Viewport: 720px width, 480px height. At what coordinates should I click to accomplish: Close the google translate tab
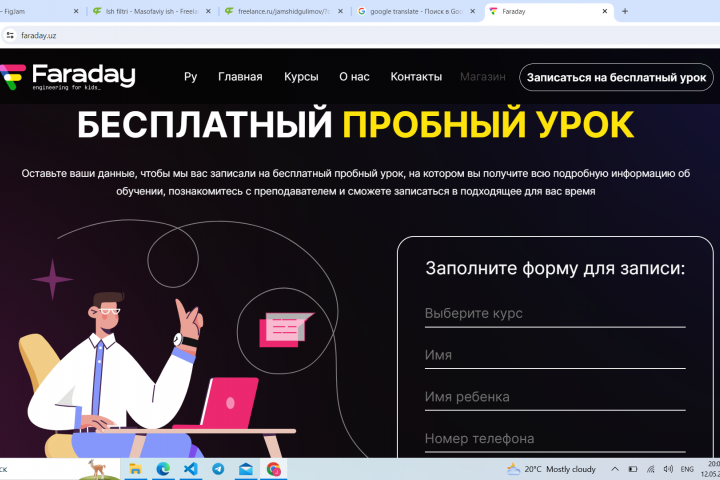click(x=472, y=11)
